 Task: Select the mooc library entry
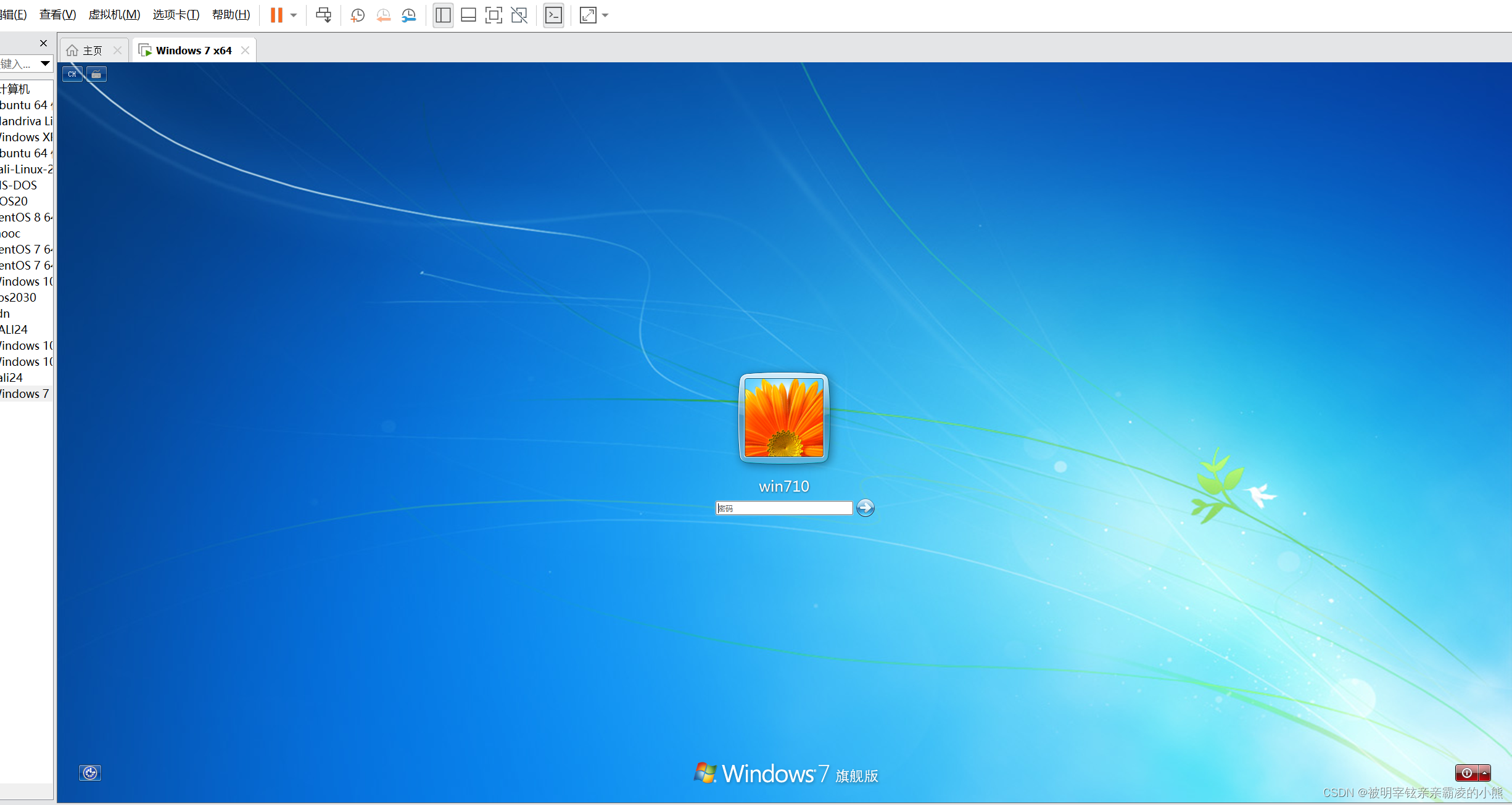10,233
